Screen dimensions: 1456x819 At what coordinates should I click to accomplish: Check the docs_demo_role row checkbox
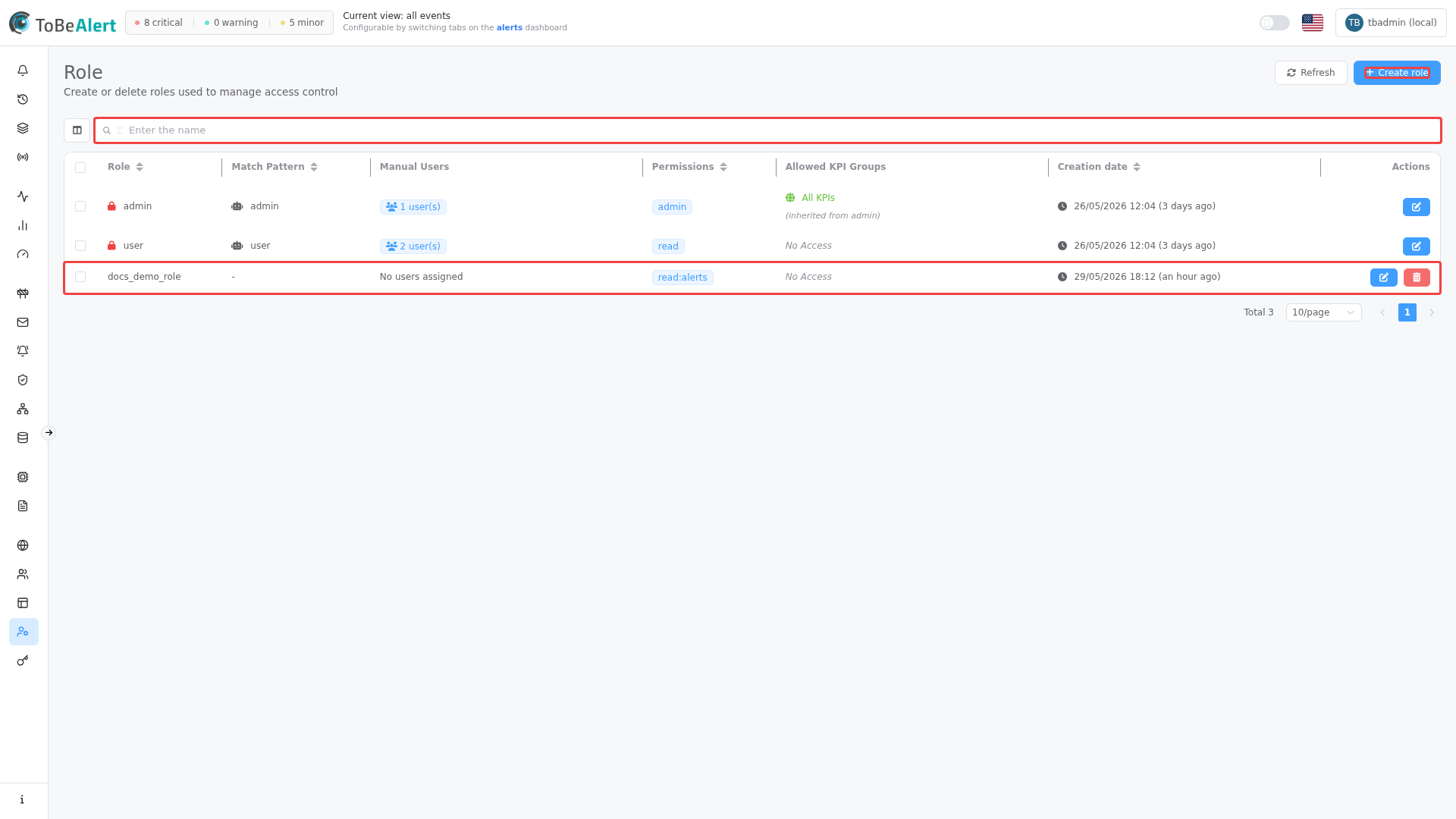[x=80, y=277]
